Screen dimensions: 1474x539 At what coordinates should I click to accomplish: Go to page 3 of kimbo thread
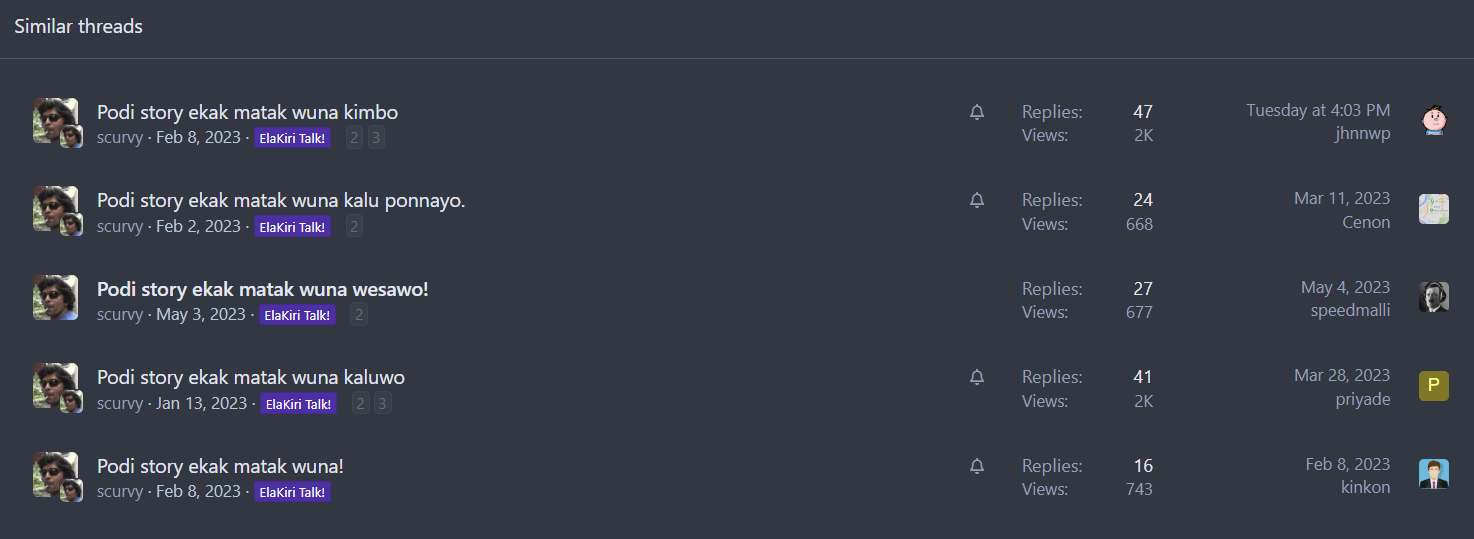pyautogui.click(x=376, y=138)
